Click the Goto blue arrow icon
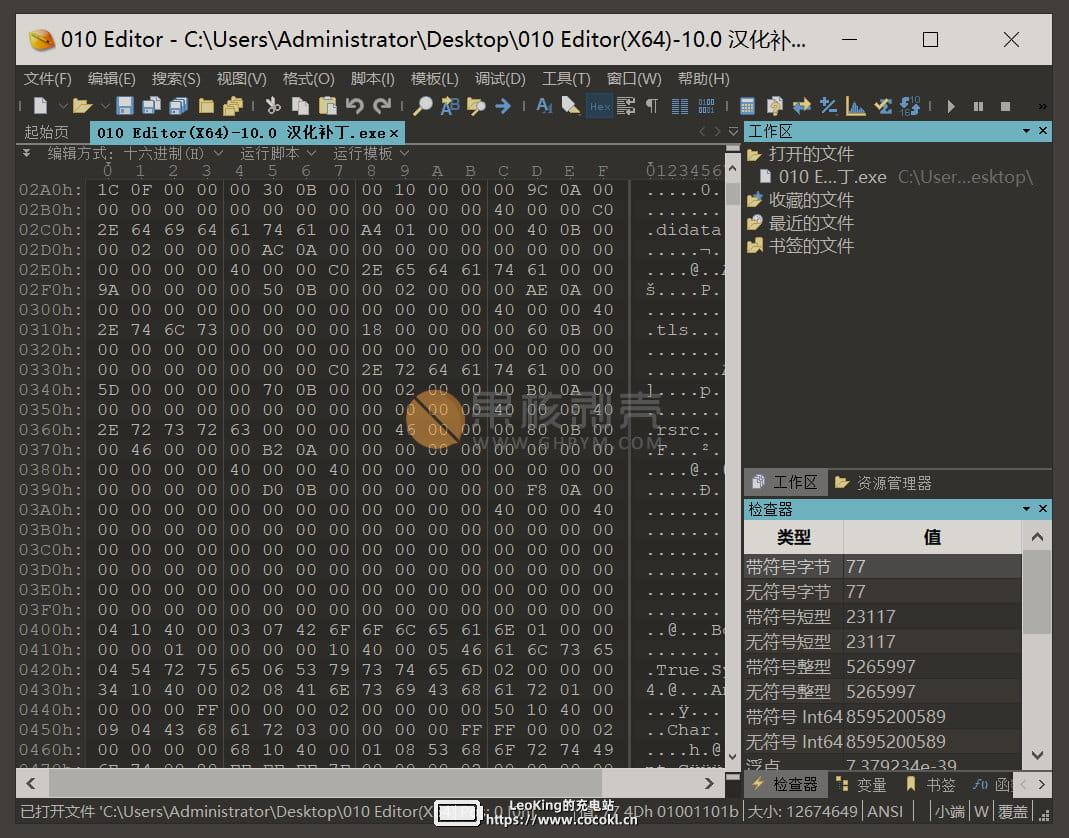Viewport: 1069px width, 838px height. [x=503, y=106]
